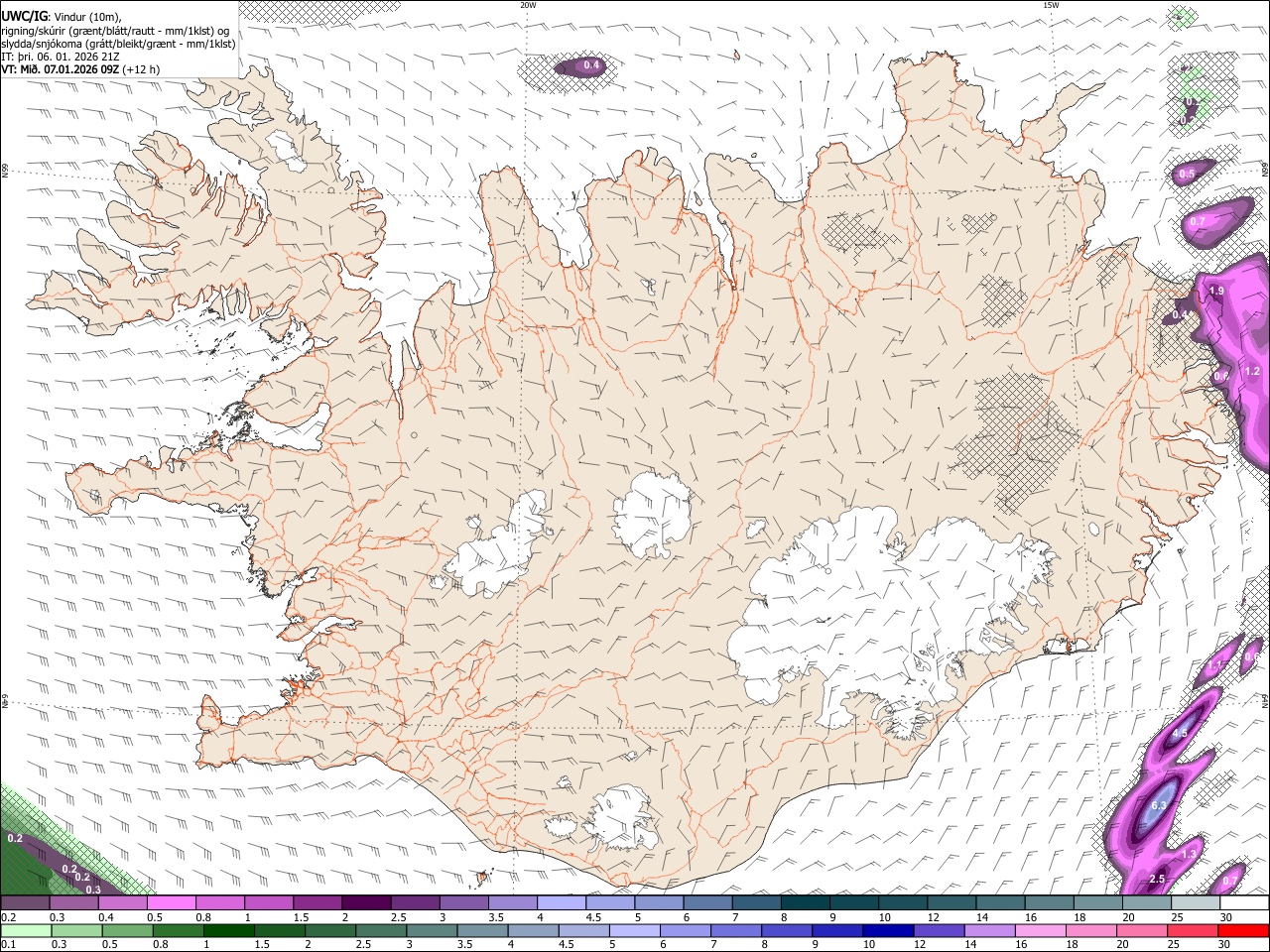Click the 1.3 value below the 6.3 maximum

[x=1191, y=853]
